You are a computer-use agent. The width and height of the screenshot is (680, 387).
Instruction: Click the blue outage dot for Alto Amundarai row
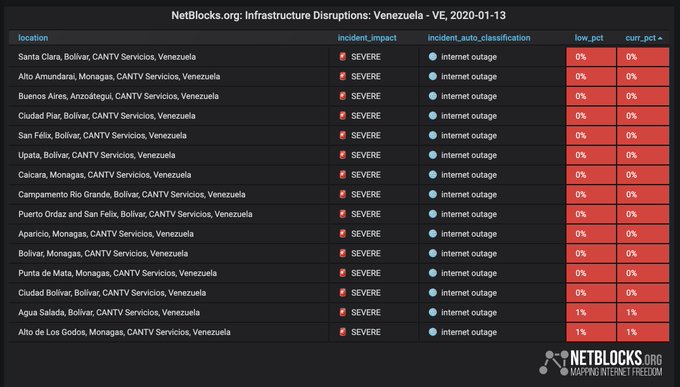tap(432, 76)
